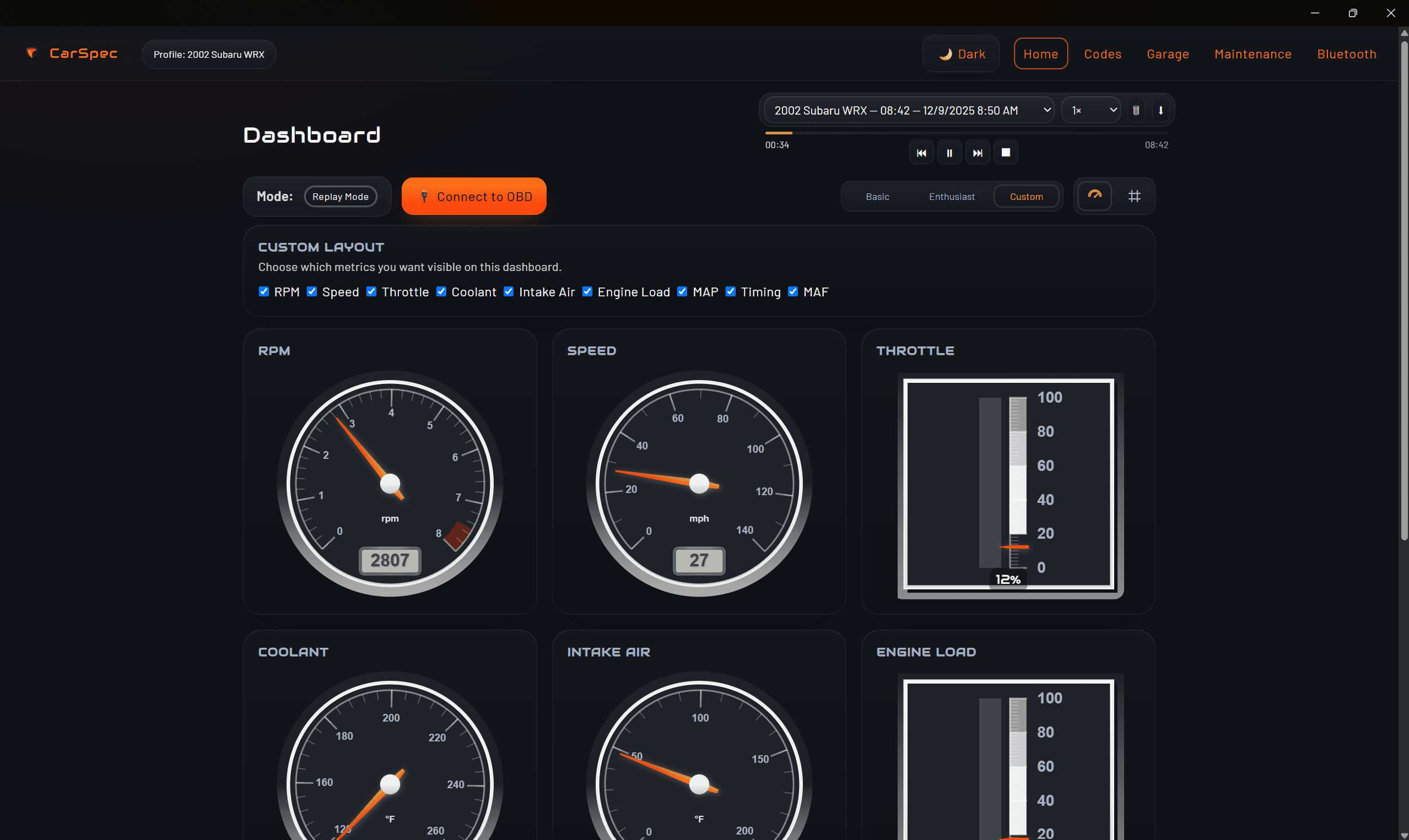This screenshot has height=840, width=1409.
Task: Skip forward in replay controls
Action: (978, 153)
